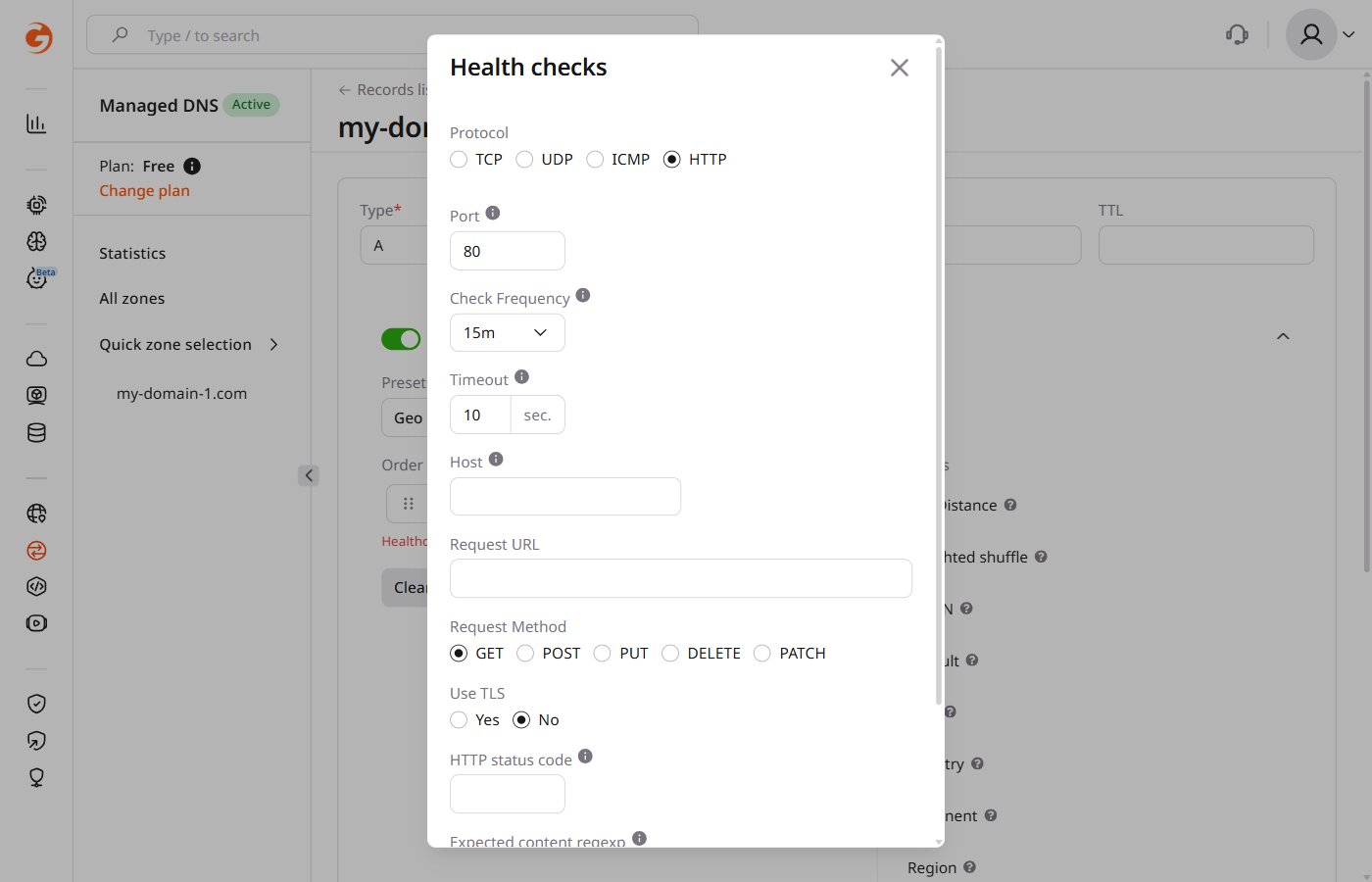Open the code hexagon sidebar icon
The image size is (1372, 882).
click(36, 587)
